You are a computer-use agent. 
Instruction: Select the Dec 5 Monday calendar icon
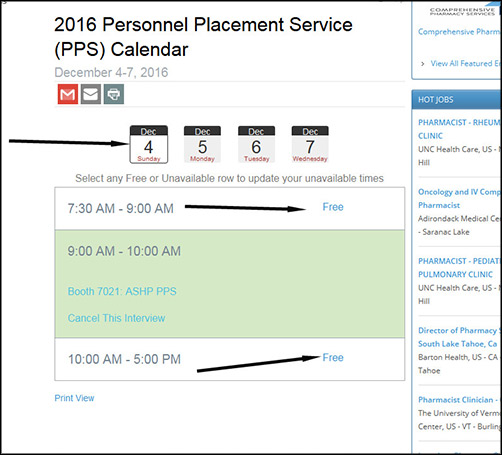[x=202, y=144]
